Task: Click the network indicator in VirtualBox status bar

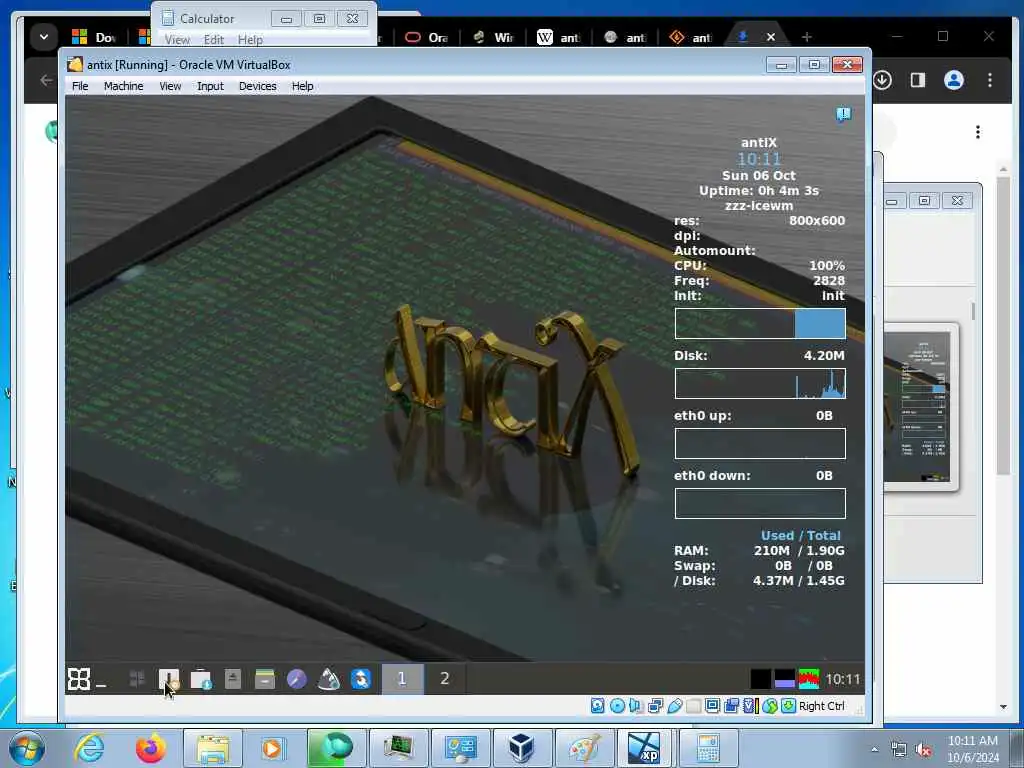Action: coord(656,706)
